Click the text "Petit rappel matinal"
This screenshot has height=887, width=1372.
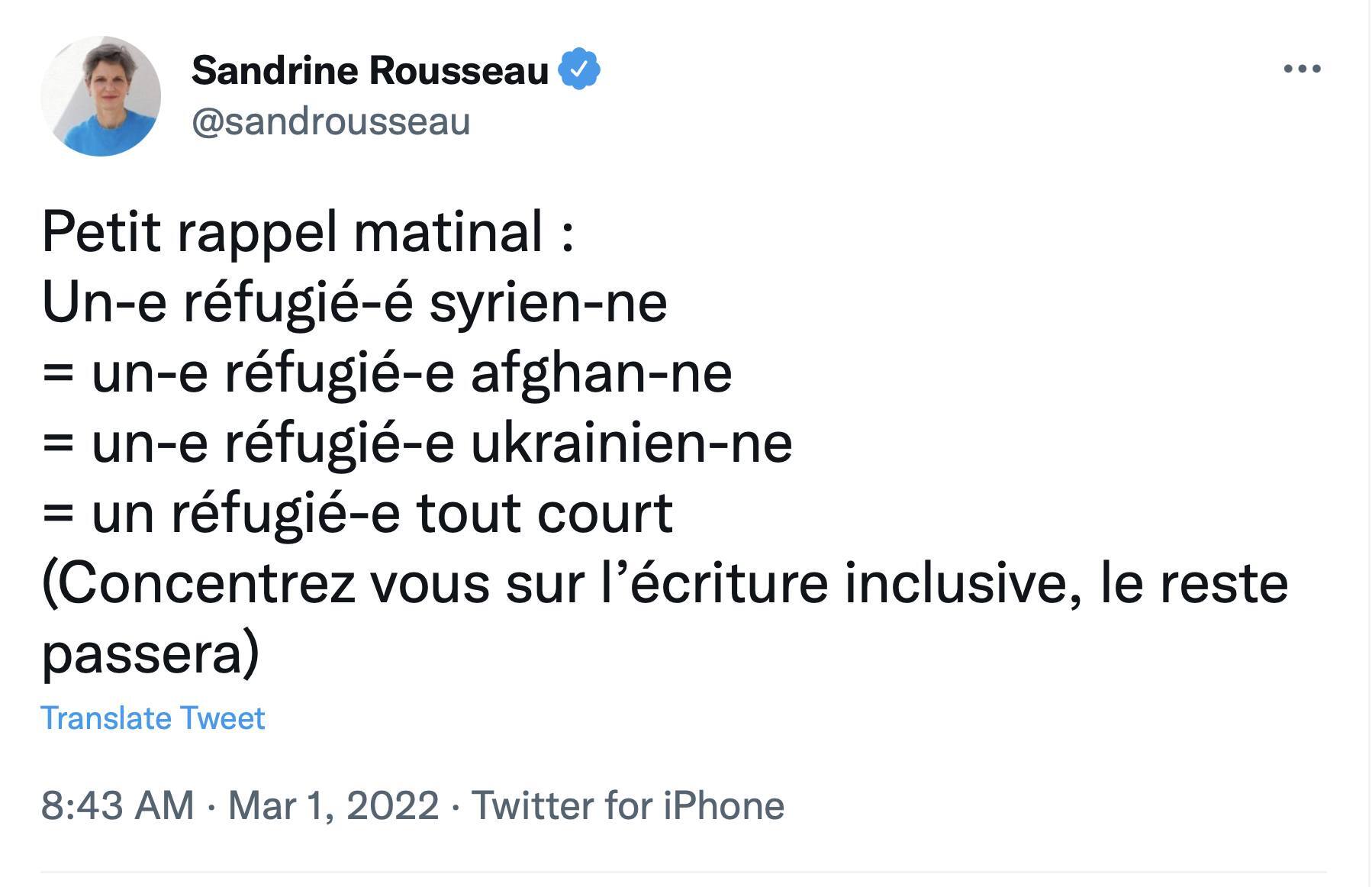pyautogui.click(x=293, y=231)
